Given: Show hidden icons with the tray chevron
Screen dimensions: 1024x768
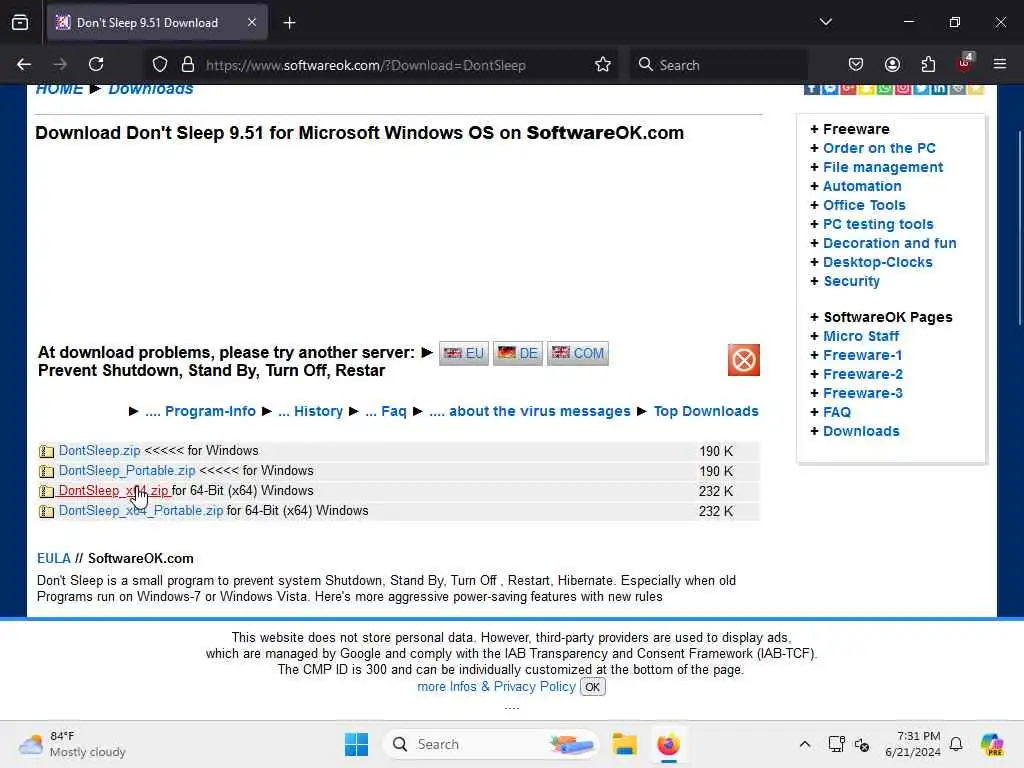Looking at the screenshot, I should click(805, 744).
